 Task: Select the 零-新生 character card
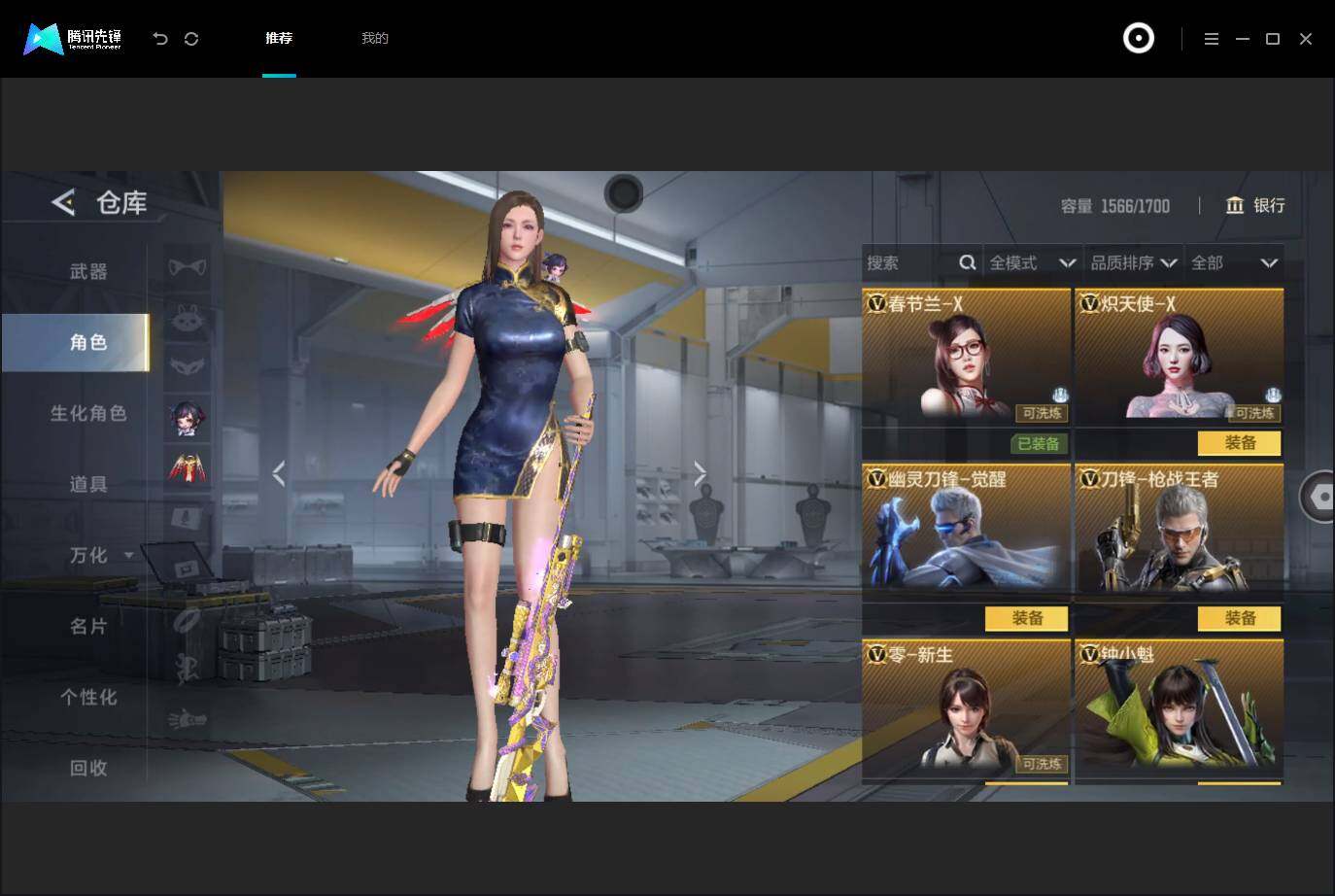coord(966,709)
